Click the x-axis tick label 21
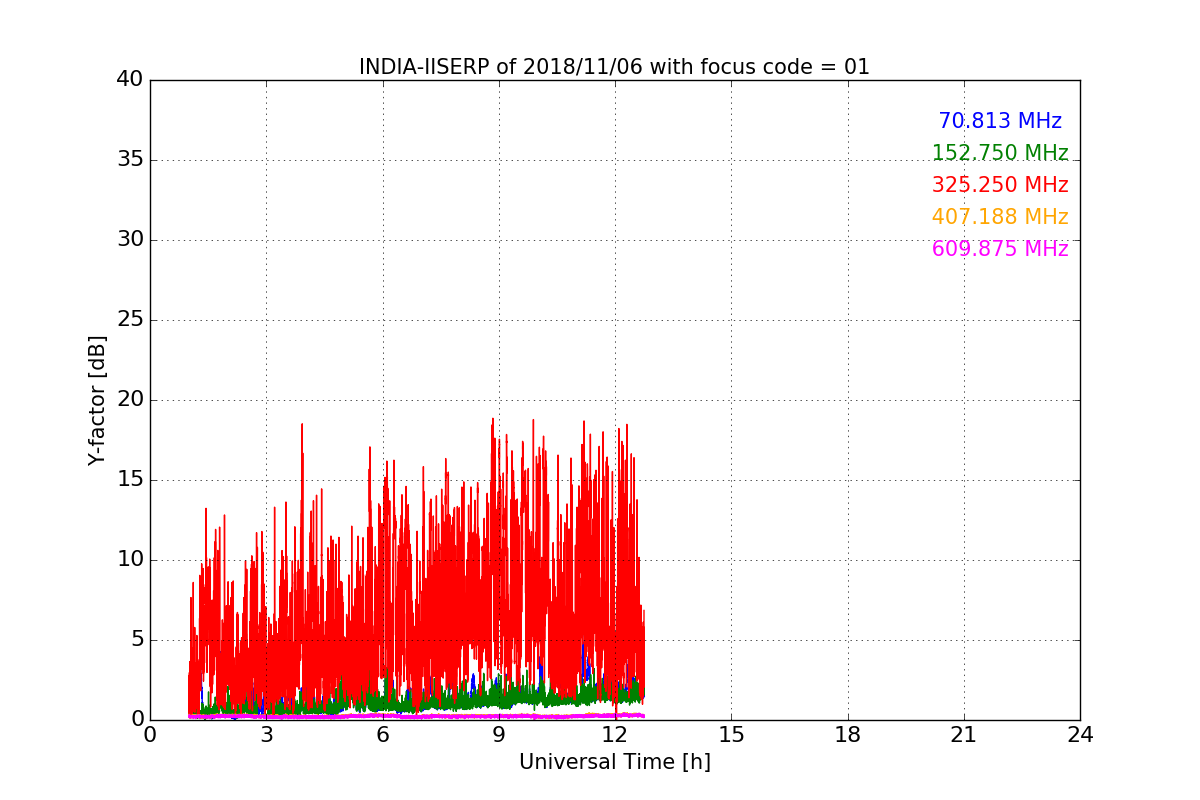The width and height of the screenshot is (1200, 800). (x=964, y=735)
